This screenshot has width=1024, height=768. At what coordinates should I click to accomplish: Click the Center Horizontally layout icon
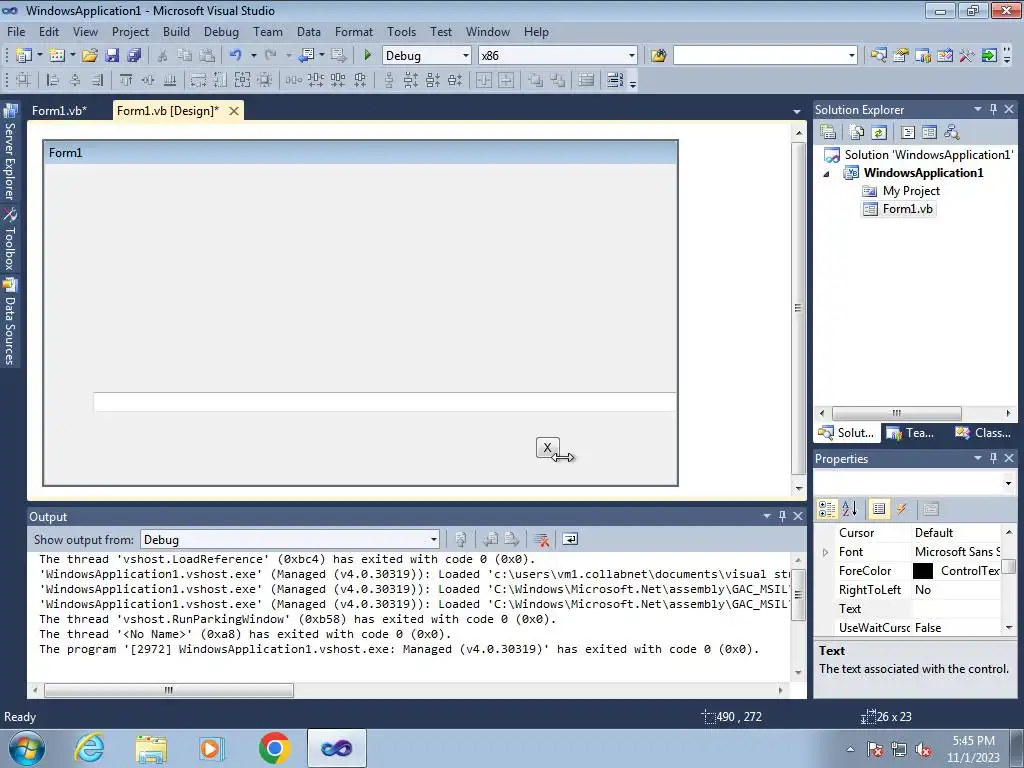(x=484, y=80)
